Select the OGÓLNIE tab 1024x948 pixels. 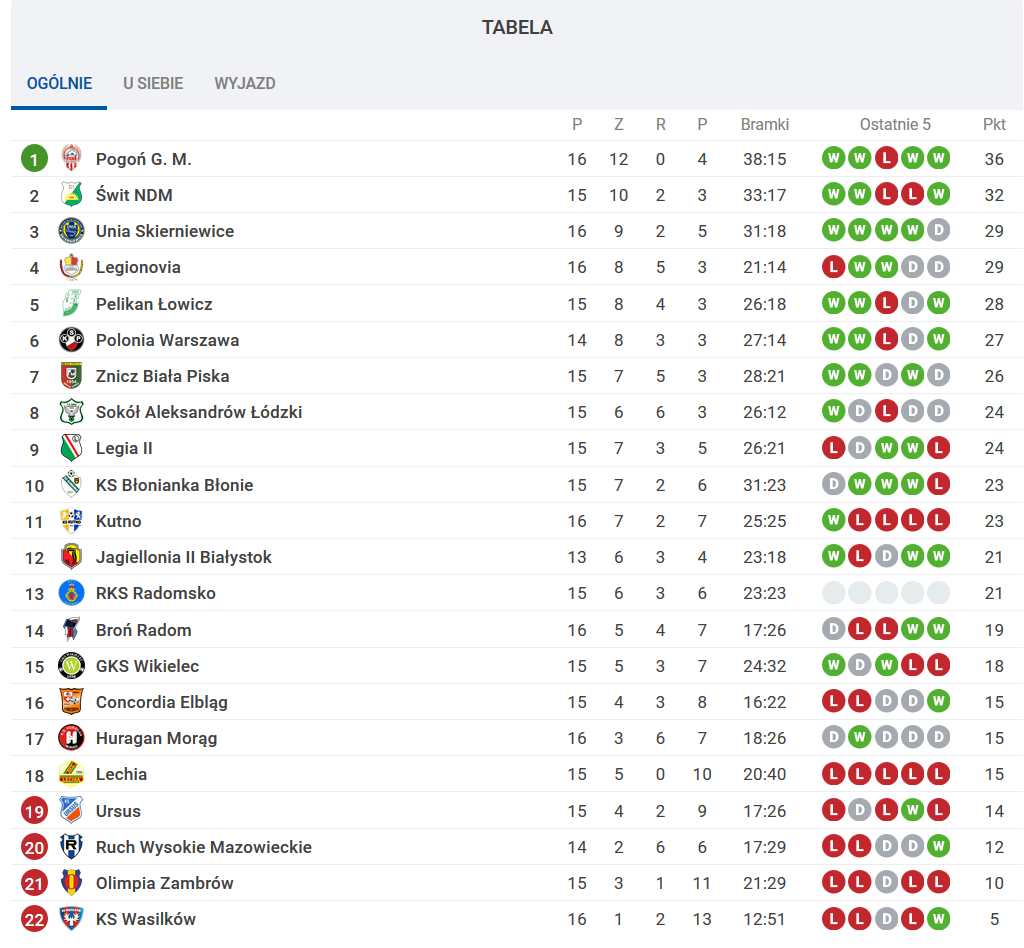click(x=59, y=84)
